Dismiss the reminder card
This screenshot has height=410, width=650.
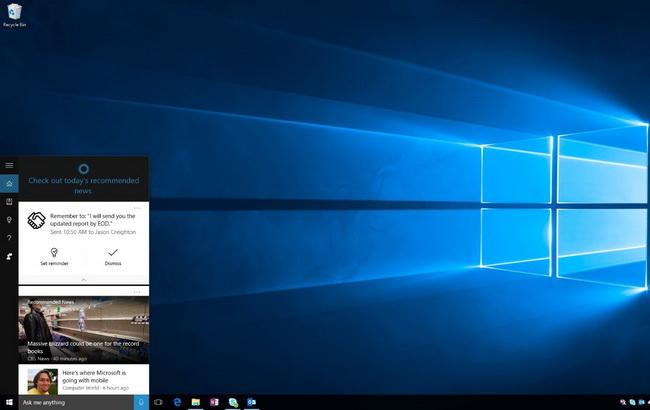point(113,256)
